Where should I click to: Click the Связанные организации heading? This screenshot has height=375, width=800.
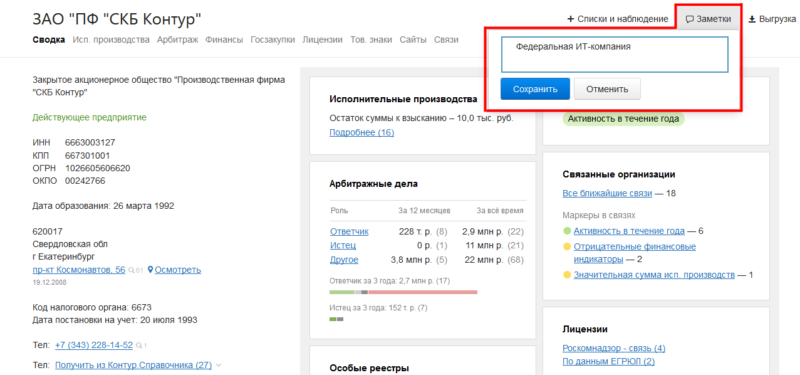619,174
